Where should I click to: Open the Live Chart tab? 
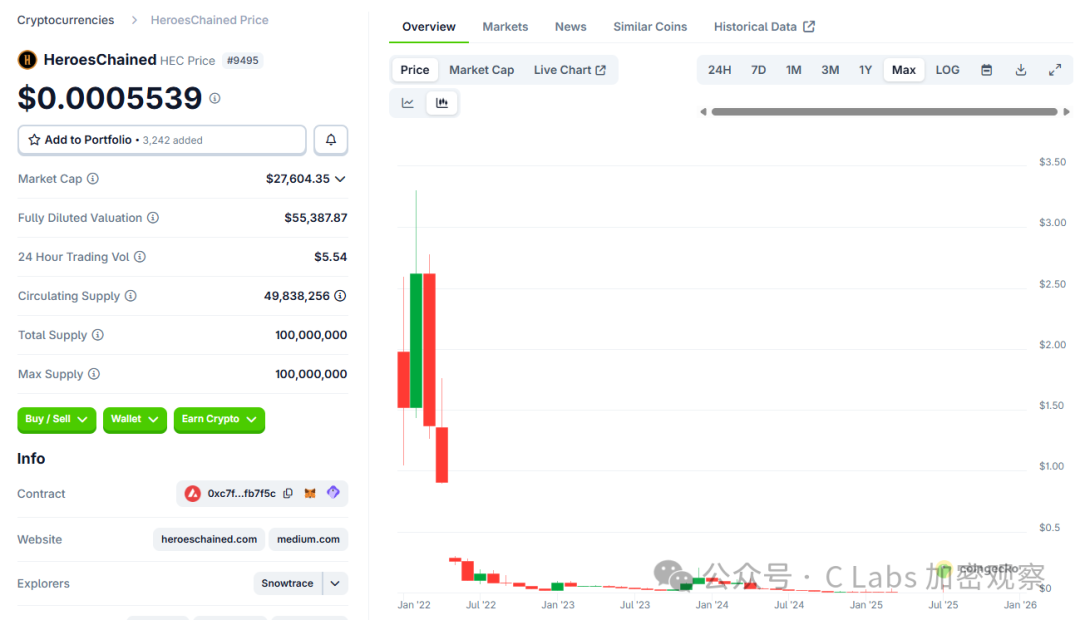[570, 70]
